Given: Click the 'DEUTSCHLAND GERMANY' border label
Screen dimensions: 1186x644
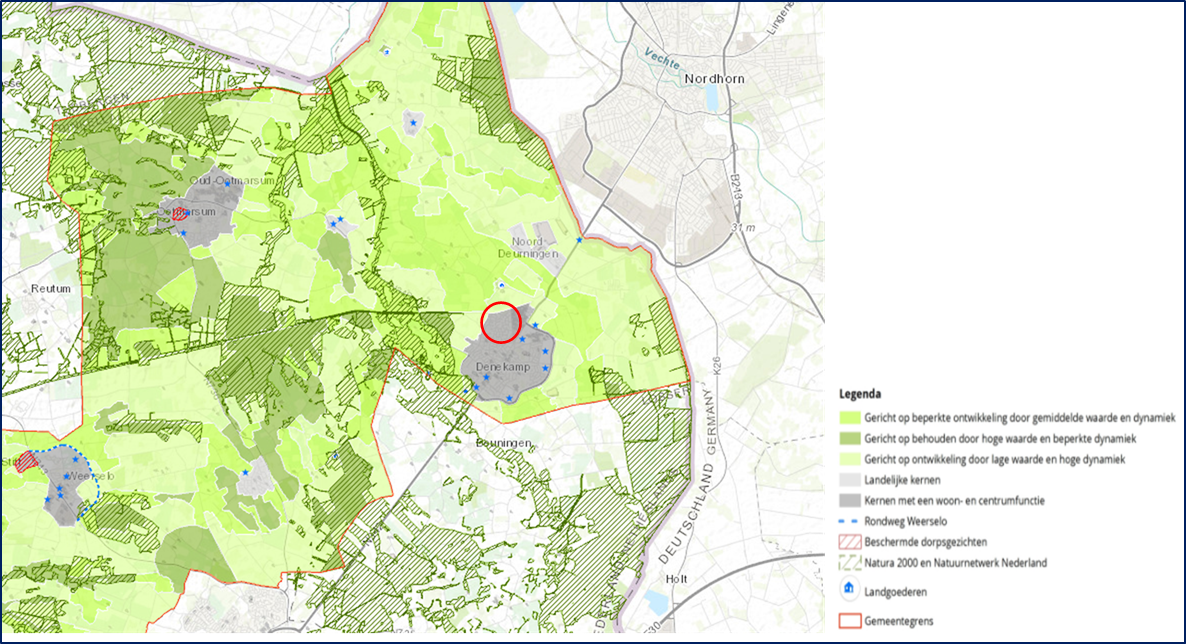Looking at the screenshot, I should click(x=687, y=475).
